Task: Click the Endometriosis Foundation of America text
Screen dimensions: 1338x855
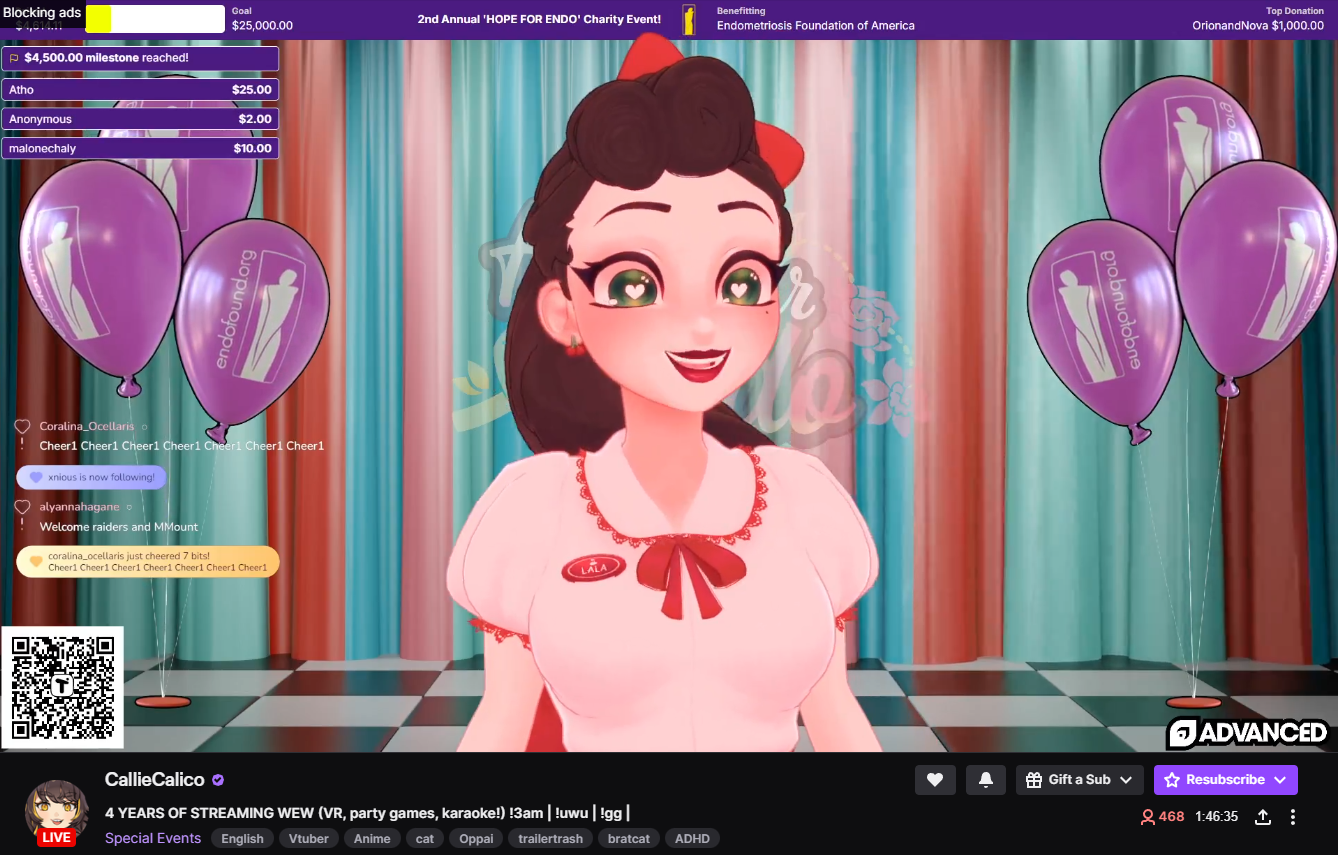Action: (x=816, y=26)
